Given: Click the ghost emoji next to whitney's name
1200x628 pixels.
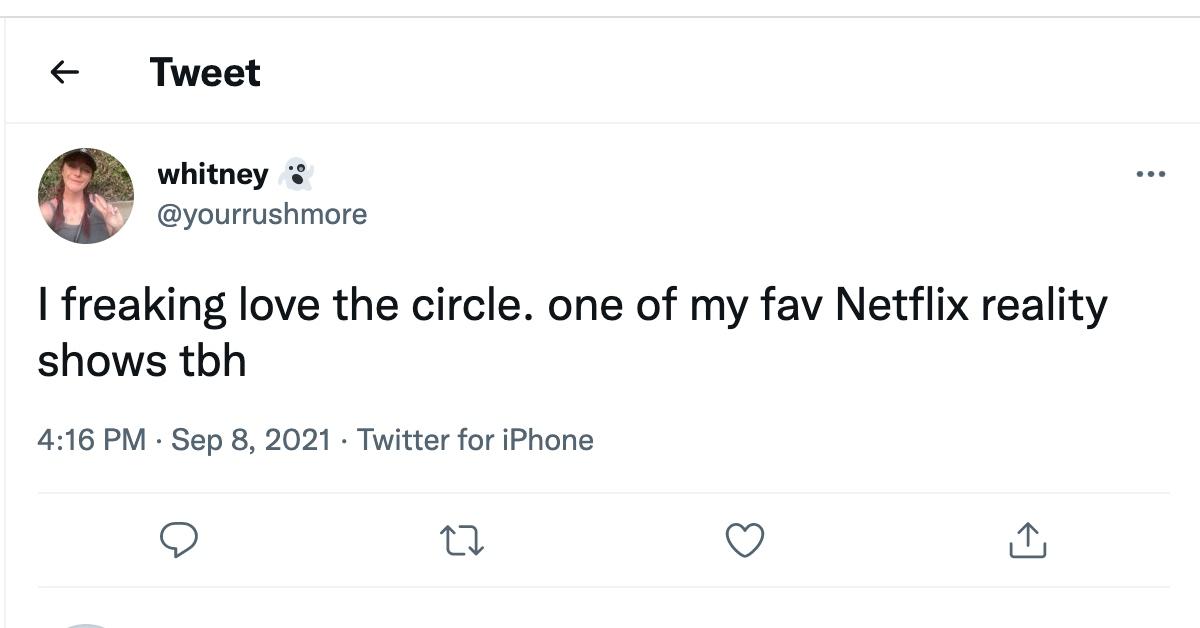Looking at the screenshot, I should 300,172.
